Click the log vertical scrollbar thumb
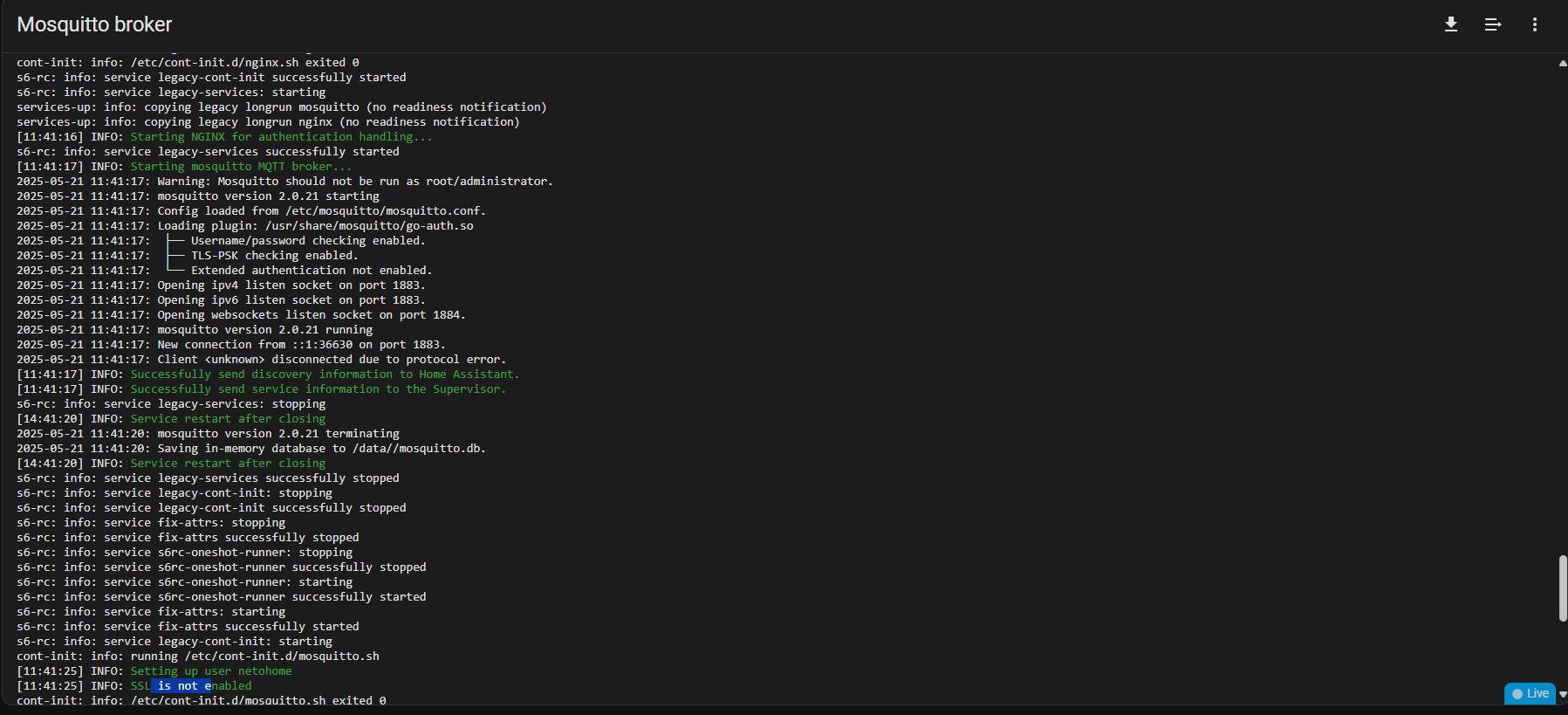The height and width of the screenshot is (715, 1568). tap(1563, 588)
